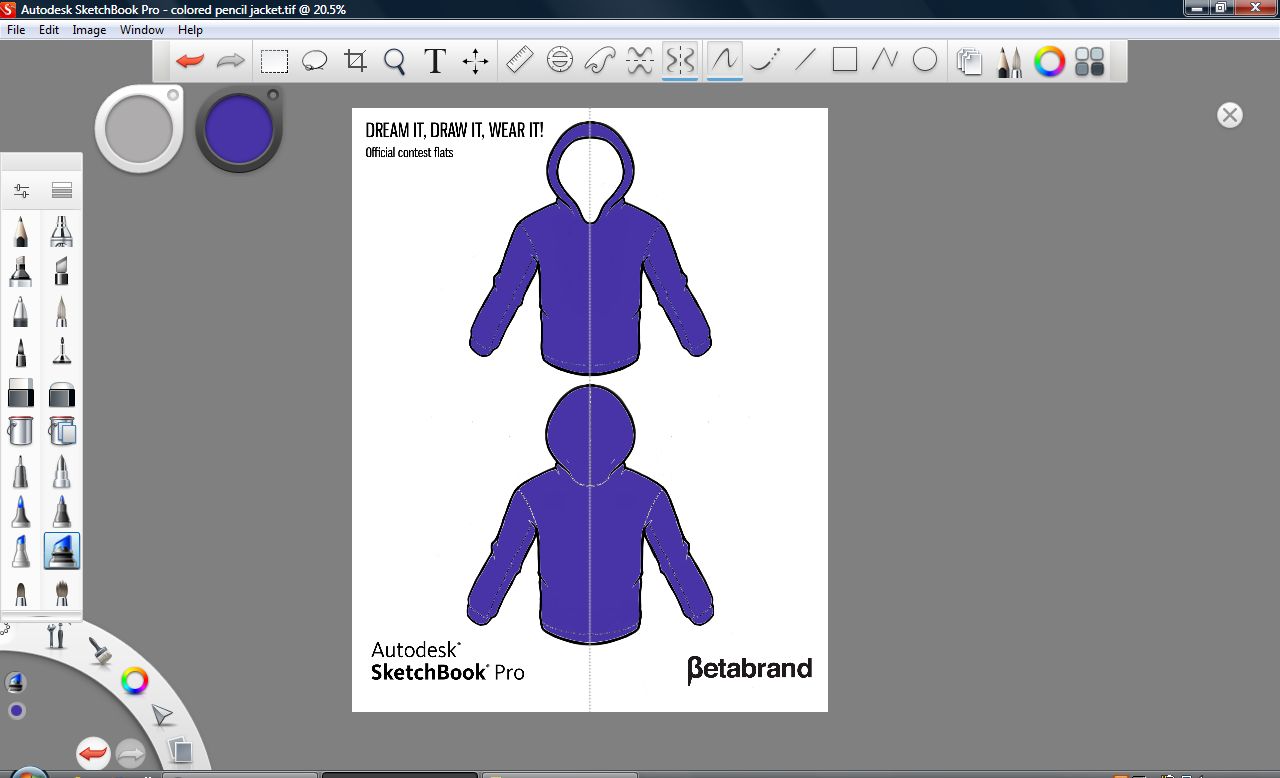Open the Edit menu
The width and height of the screenshot is (1280, 778).
[49, 30]
